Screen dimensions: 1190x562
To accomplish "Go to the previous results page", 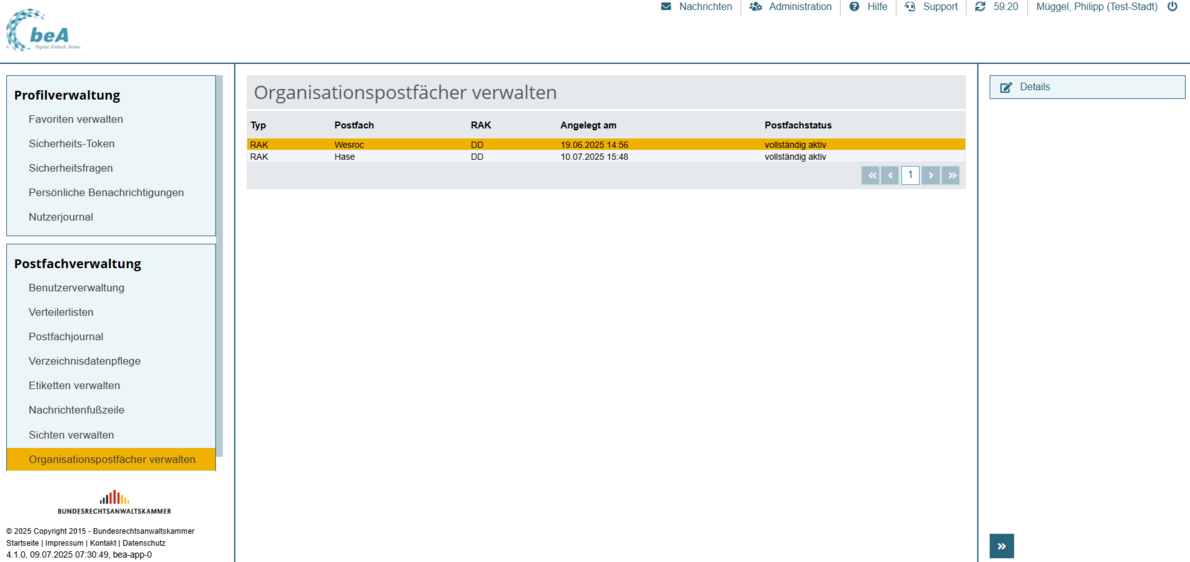I will (890, 176).
